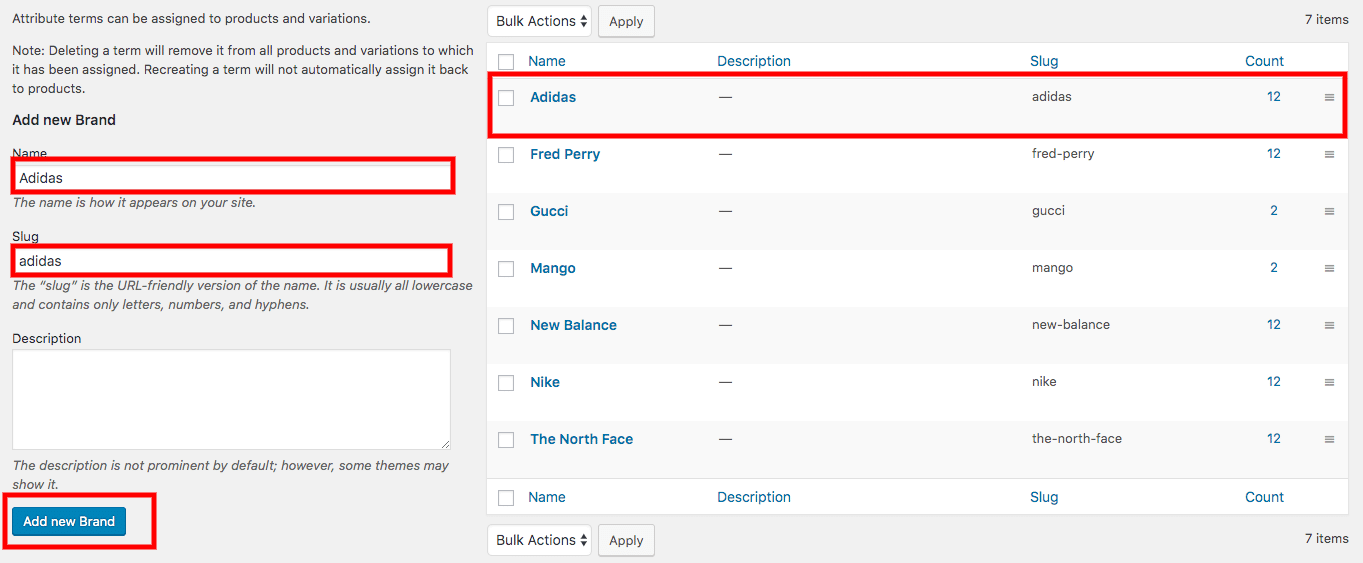The image size is (1363, 563).
Task: Open the Mango brand term
Action: tap(553, 268)
